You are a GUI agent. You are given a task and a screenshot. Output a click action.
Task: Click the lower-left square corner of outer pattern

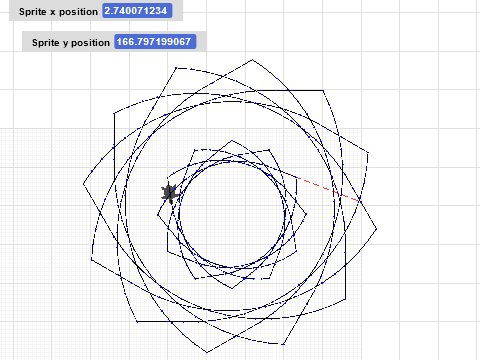pyautogui.click(x=137, y=322)
